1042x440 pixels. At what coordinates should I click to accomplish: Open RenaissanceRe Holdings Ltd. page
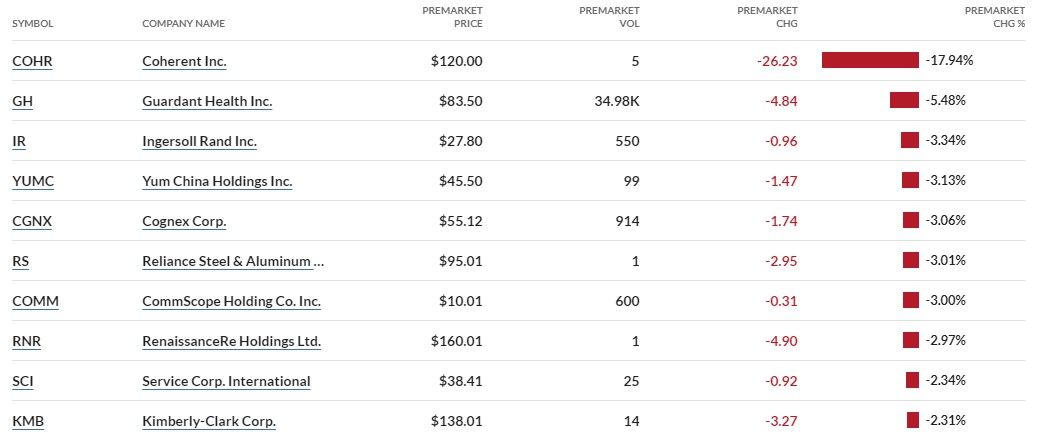[231, 341]
